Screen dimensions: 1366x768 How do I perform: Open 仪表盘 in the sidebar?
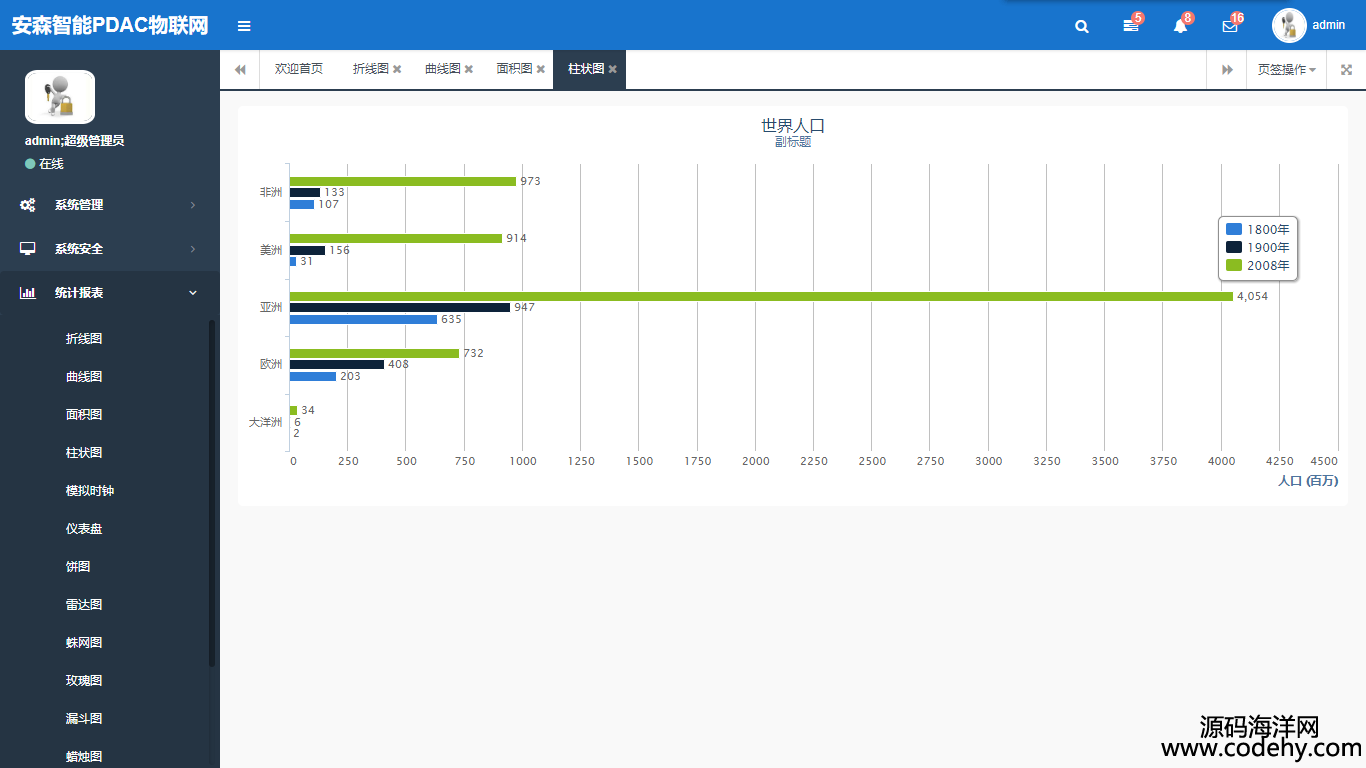tap(84, 529)
